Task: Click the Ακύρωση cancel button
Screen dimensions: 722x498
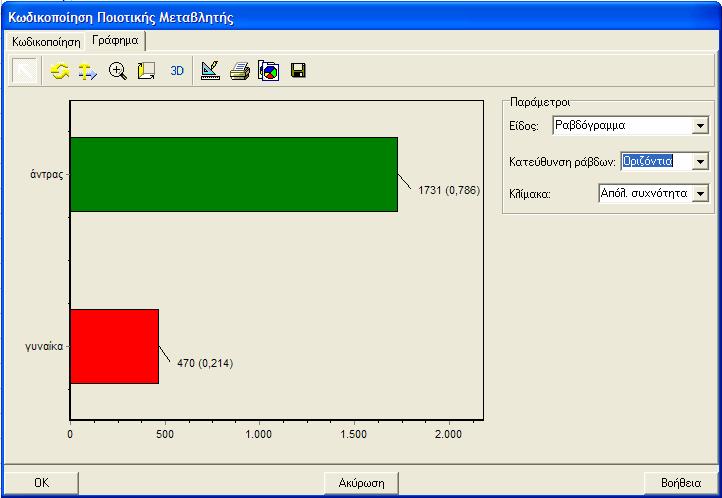Action: pyautogui.click(x=361, y=483)
